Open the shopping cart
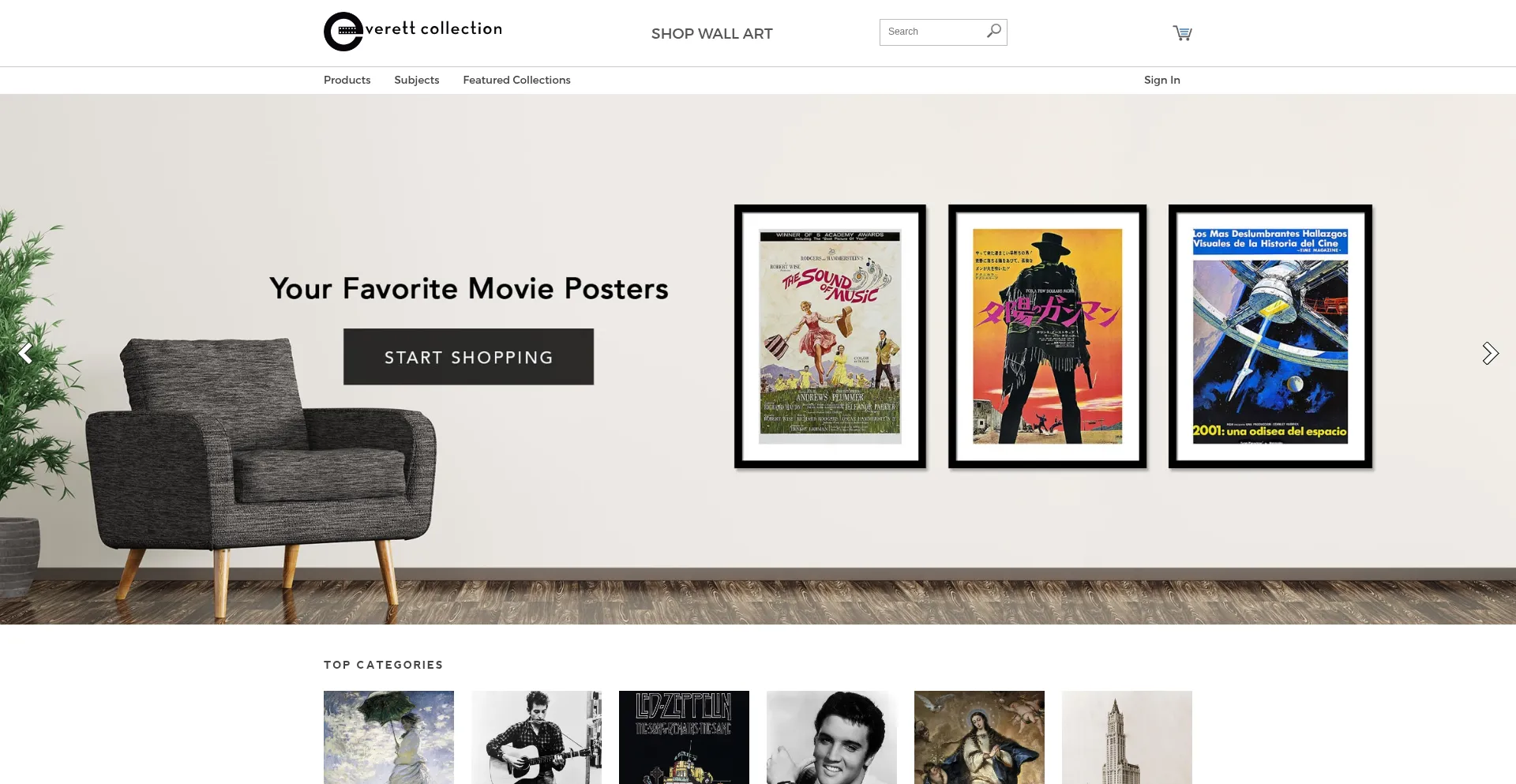 click(x=1182, y=33)
